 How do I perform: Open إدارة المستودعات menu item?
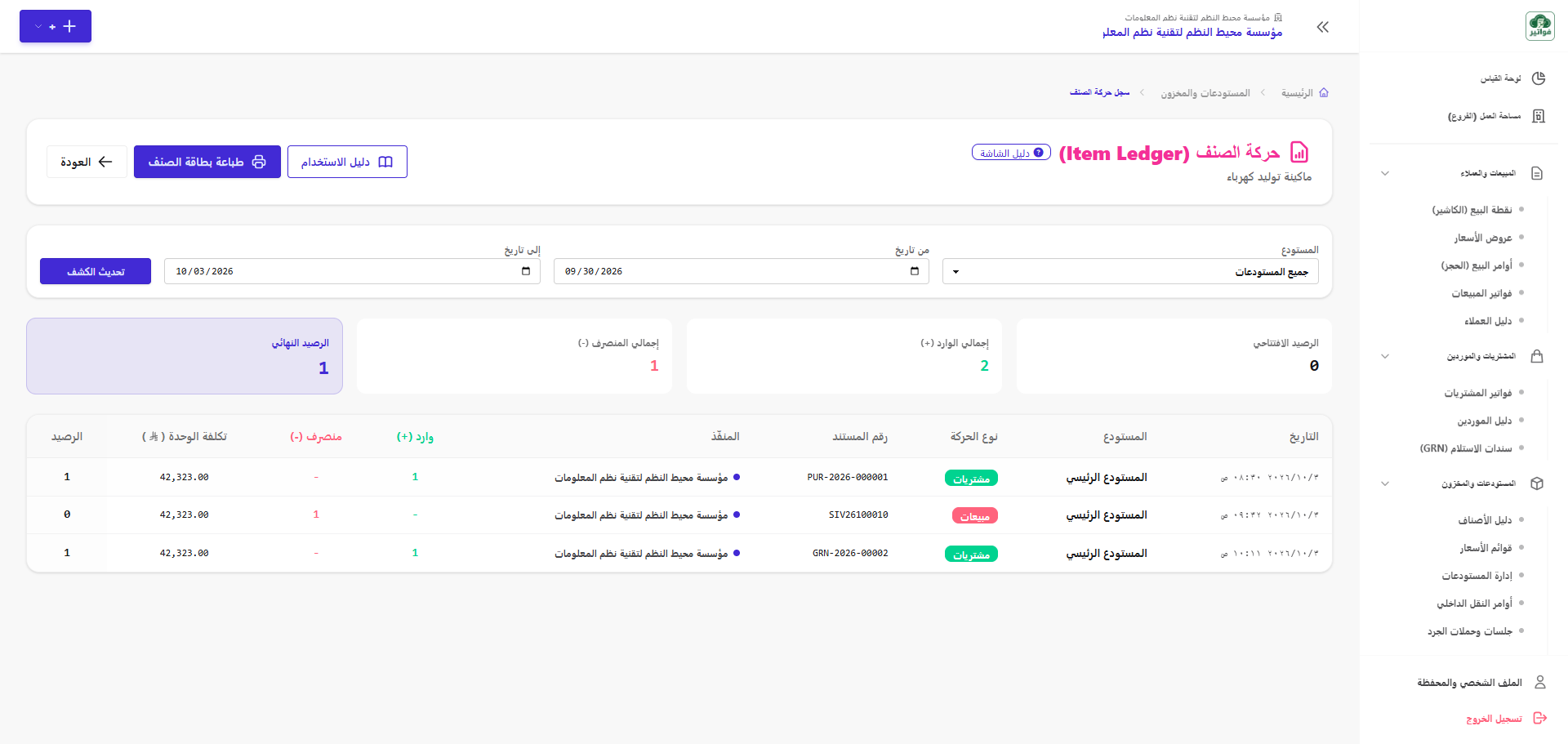1477,576
